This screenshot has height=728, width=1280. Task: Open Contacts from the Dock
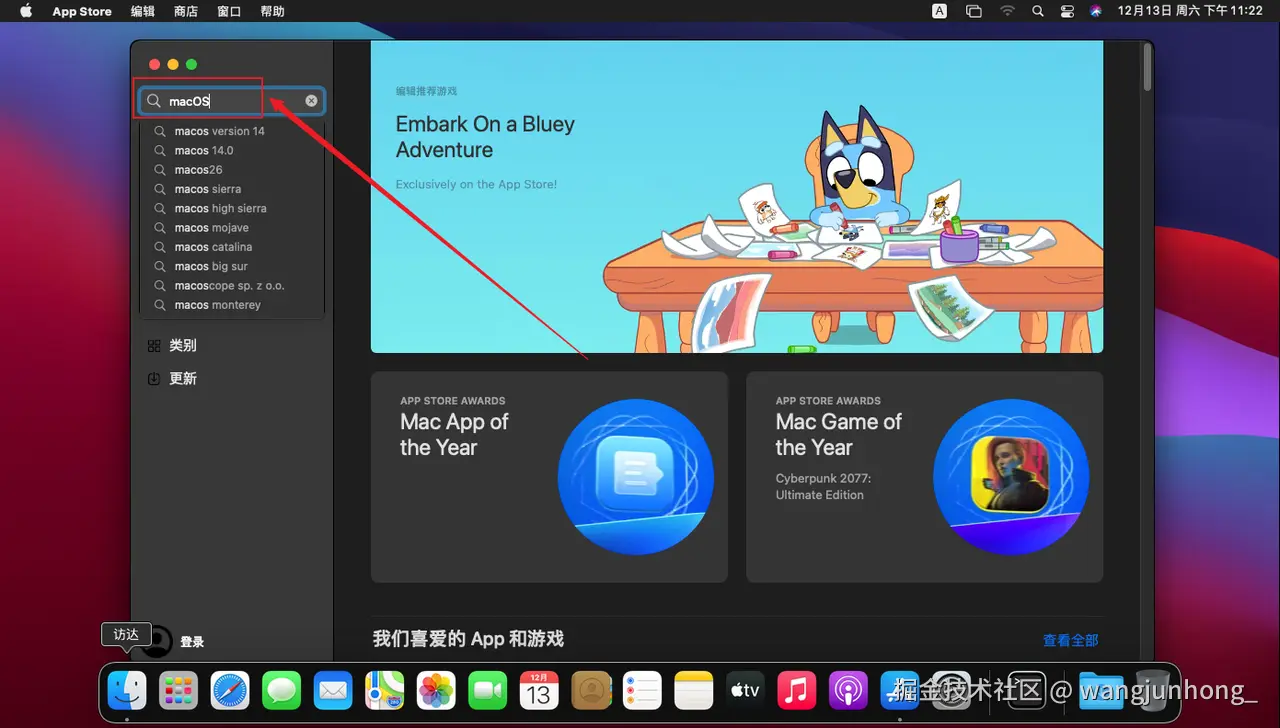pyautogui.click(x=591, y=690)
